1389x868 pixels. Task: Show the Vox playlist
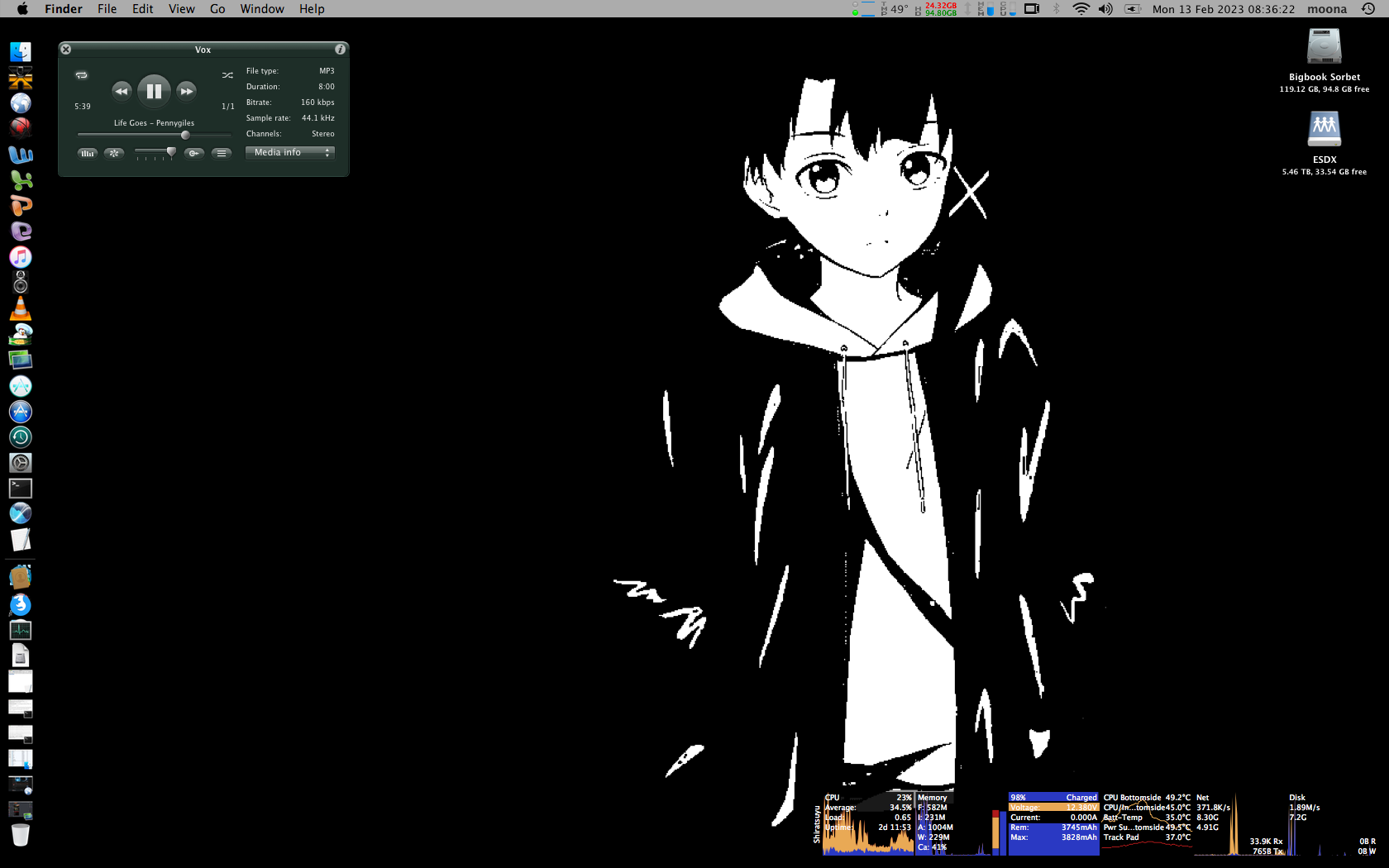tap(221, 153)
